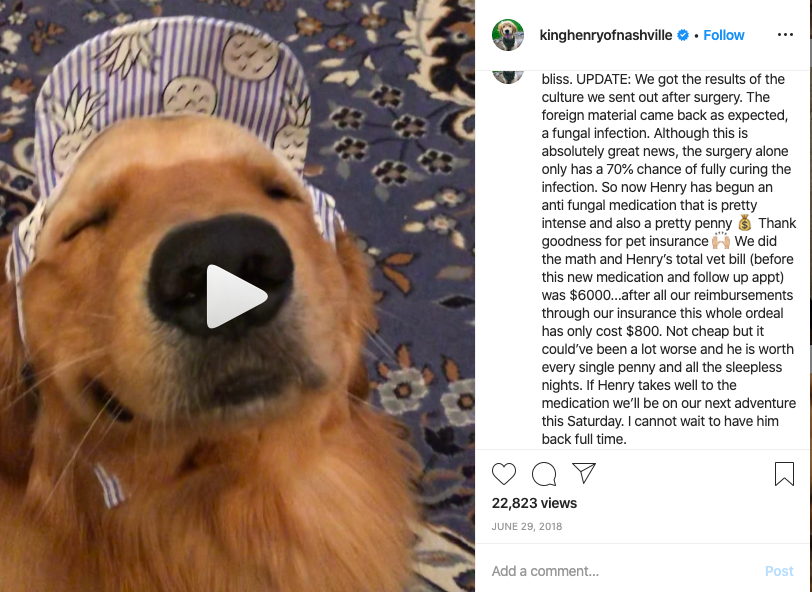Open the profile picture in the post header
This screenshot has width=812, height=592.
coord(508,35)
